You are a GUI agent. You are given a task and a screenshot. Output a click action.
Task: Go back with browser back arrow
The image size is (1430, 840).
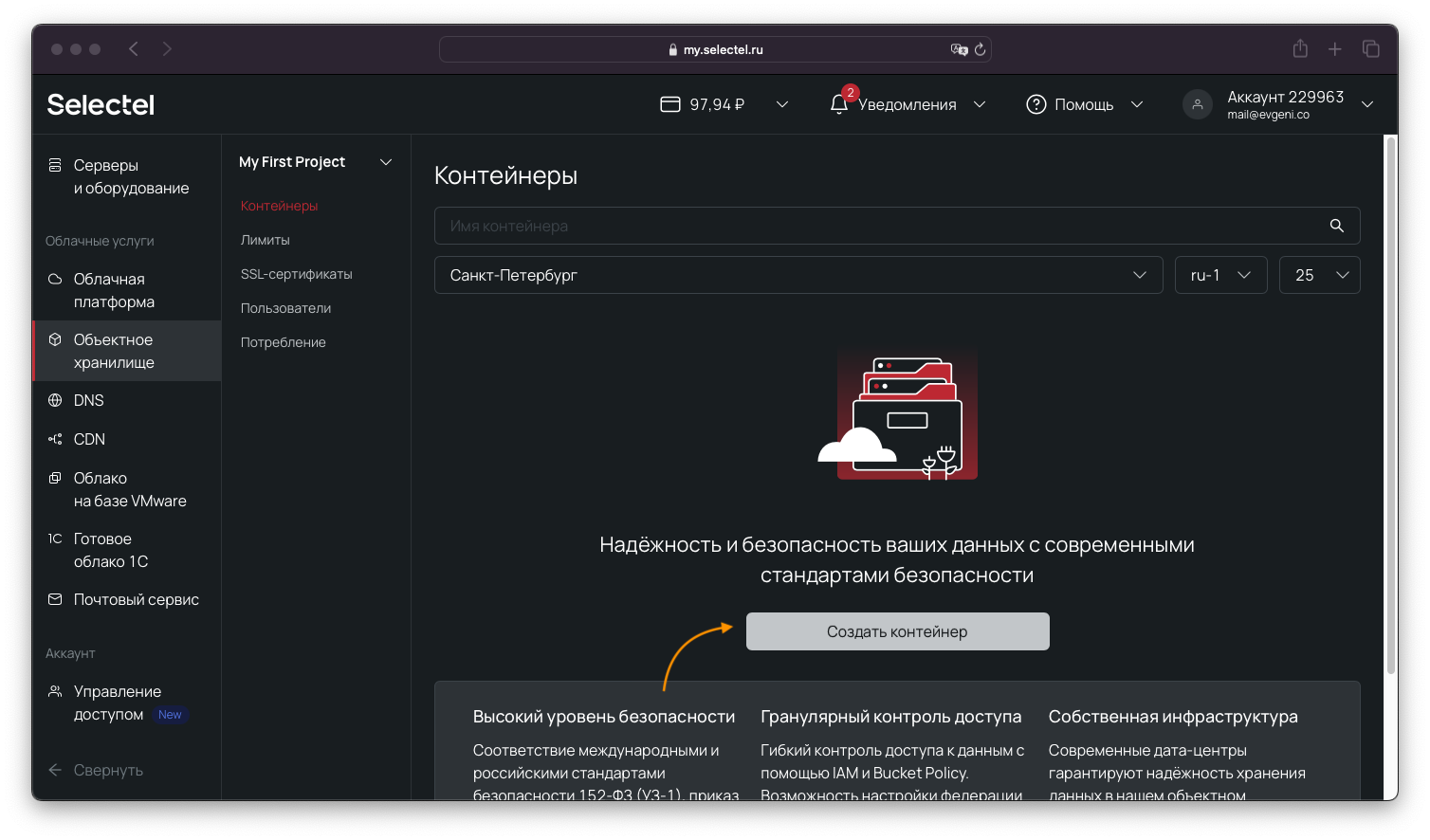pos(134,49)
